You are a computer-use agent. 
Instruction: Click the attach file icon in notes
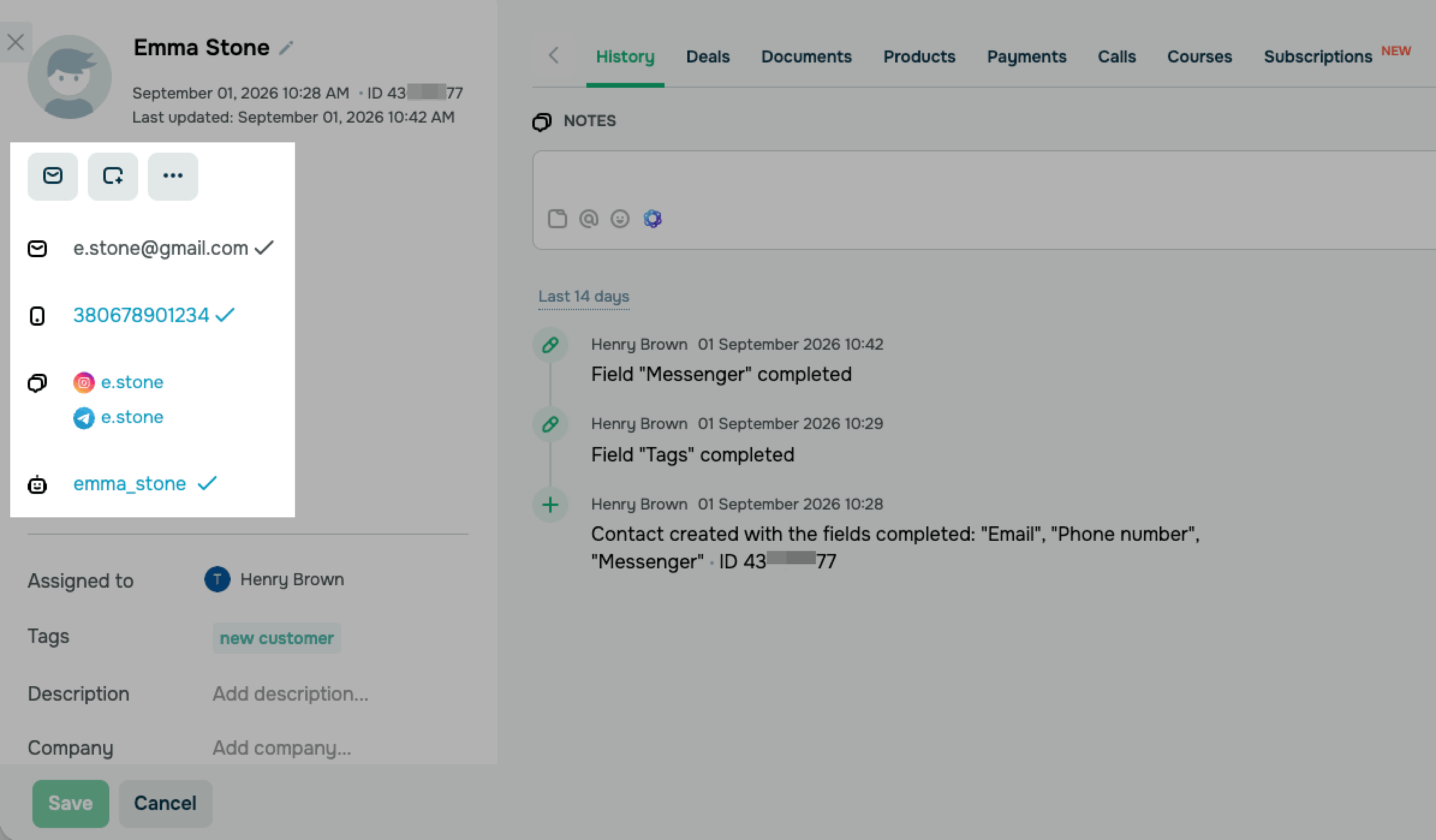(x=557, y=219)
